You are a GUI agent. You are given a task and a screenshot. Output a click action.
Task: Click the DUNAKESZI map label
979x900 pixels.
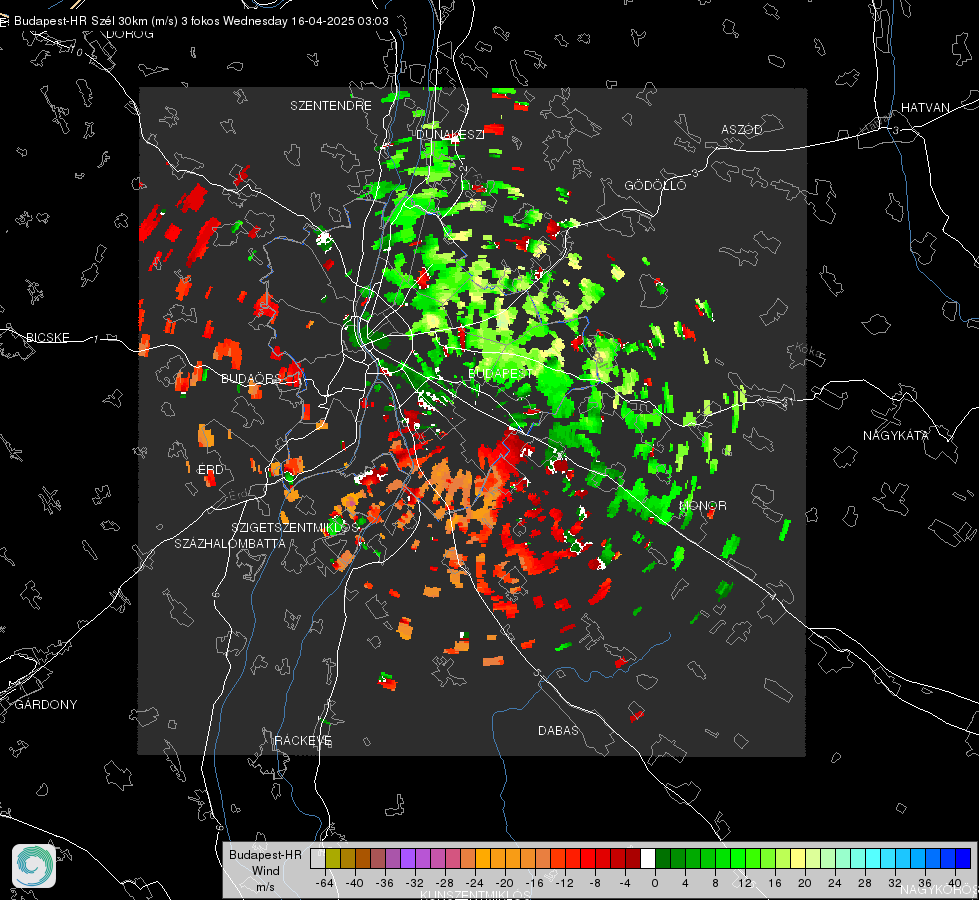pyautogui.click(x=450, y=134)
